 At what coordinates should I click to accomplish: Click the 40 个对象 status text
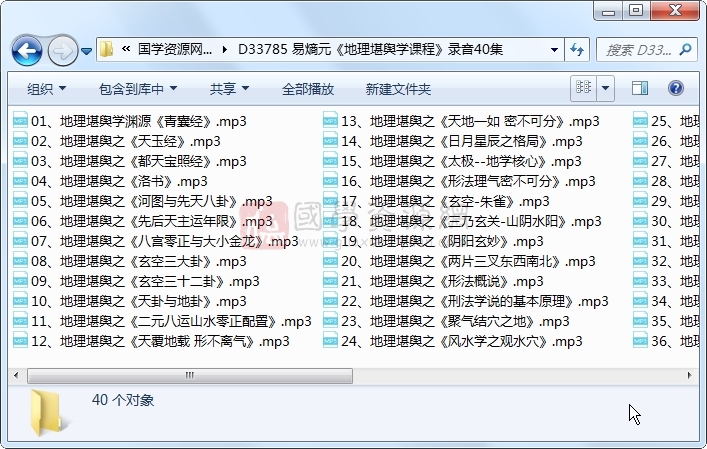click(x=123, y=400)
